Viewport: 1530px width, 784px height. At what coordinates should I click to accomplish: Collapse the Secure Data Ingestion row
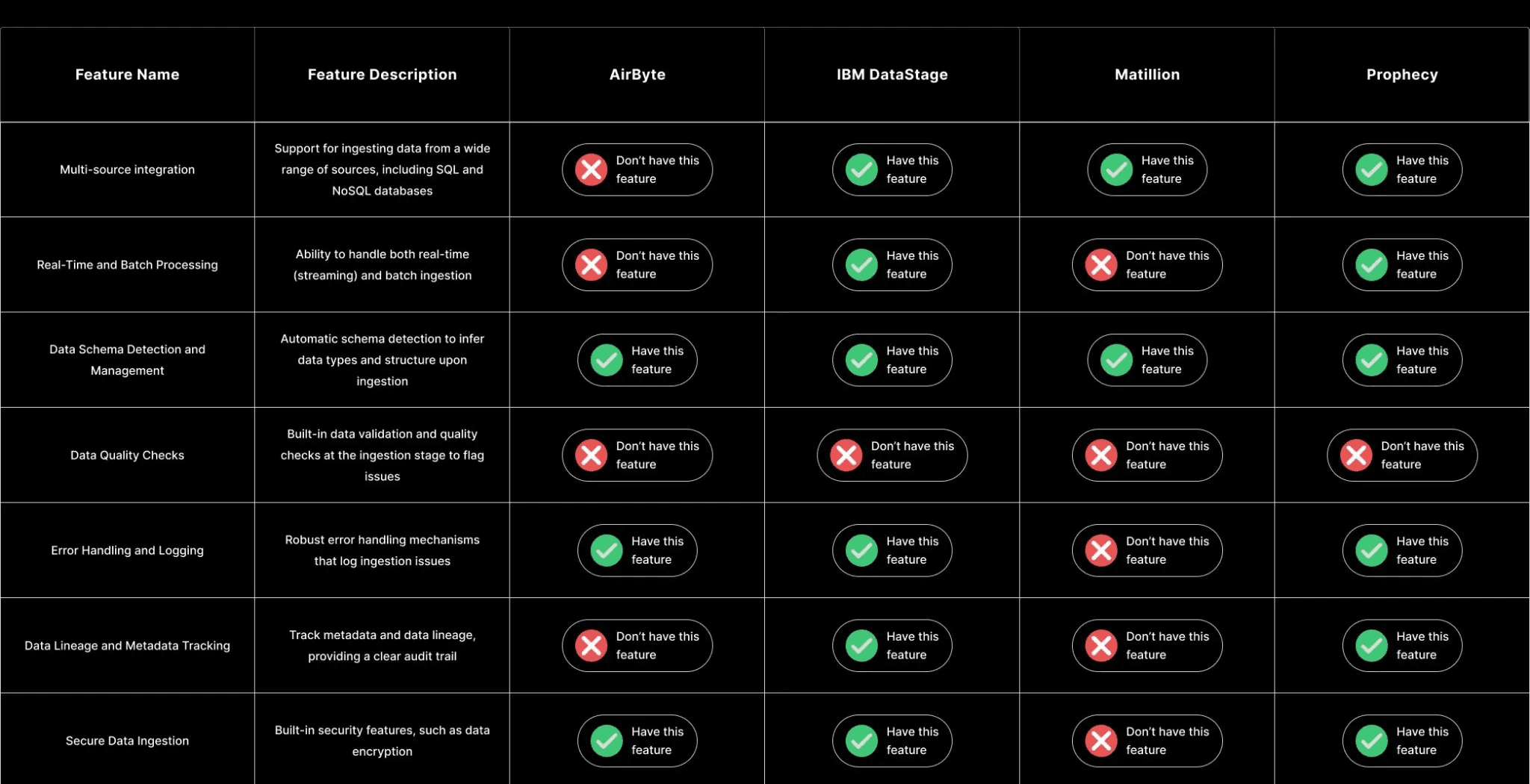tap(127, 741)
